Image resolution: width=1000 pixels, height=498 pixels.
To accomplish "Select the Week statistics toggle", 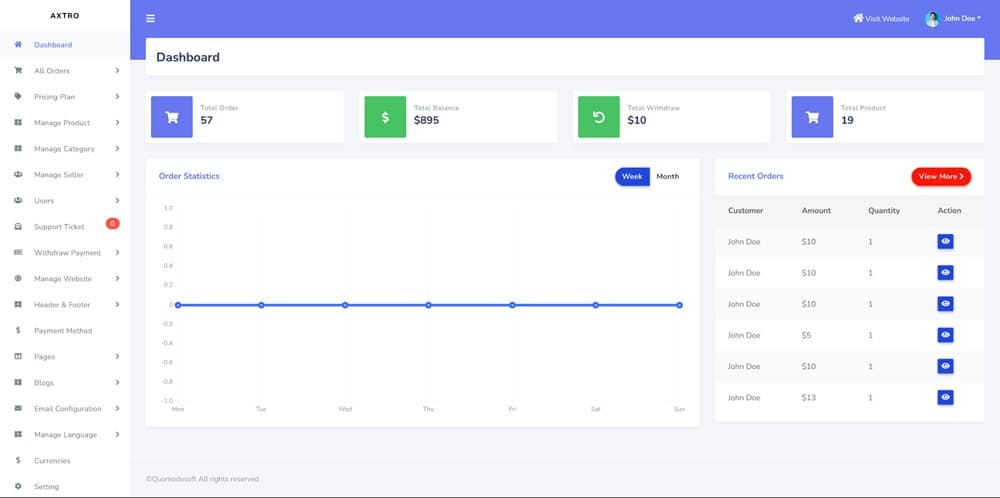I will click(632, 176).
